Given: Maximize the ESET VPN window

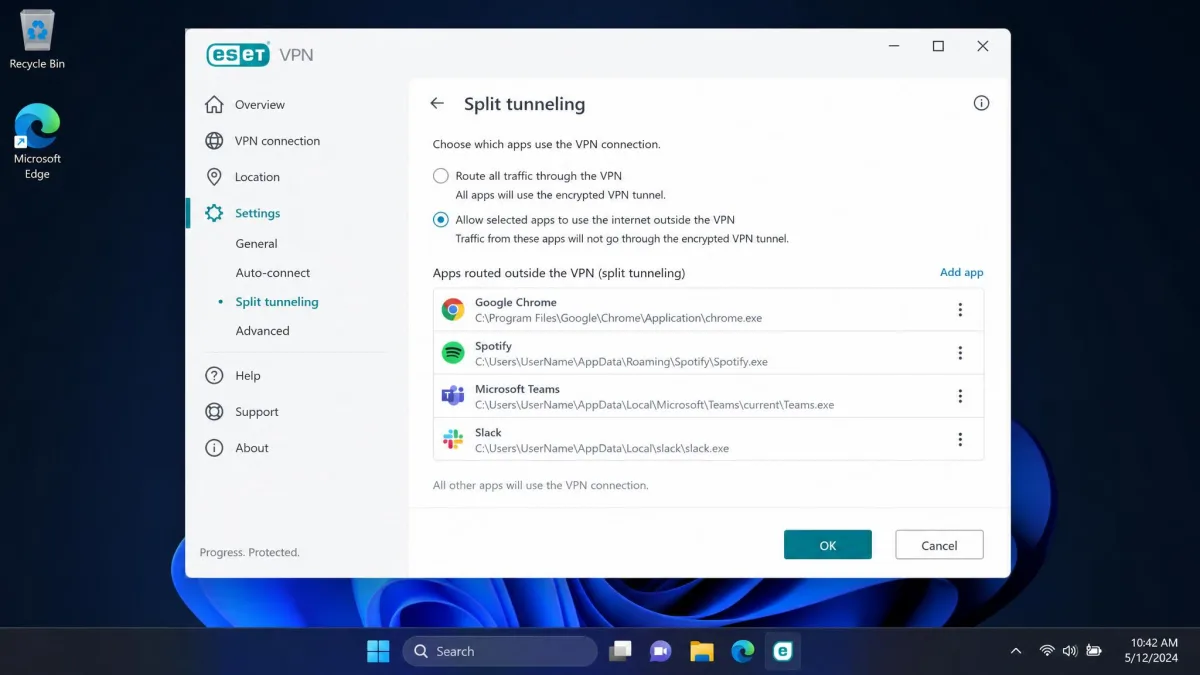Looking at the screenshot, I should click(x=938, y=46).
